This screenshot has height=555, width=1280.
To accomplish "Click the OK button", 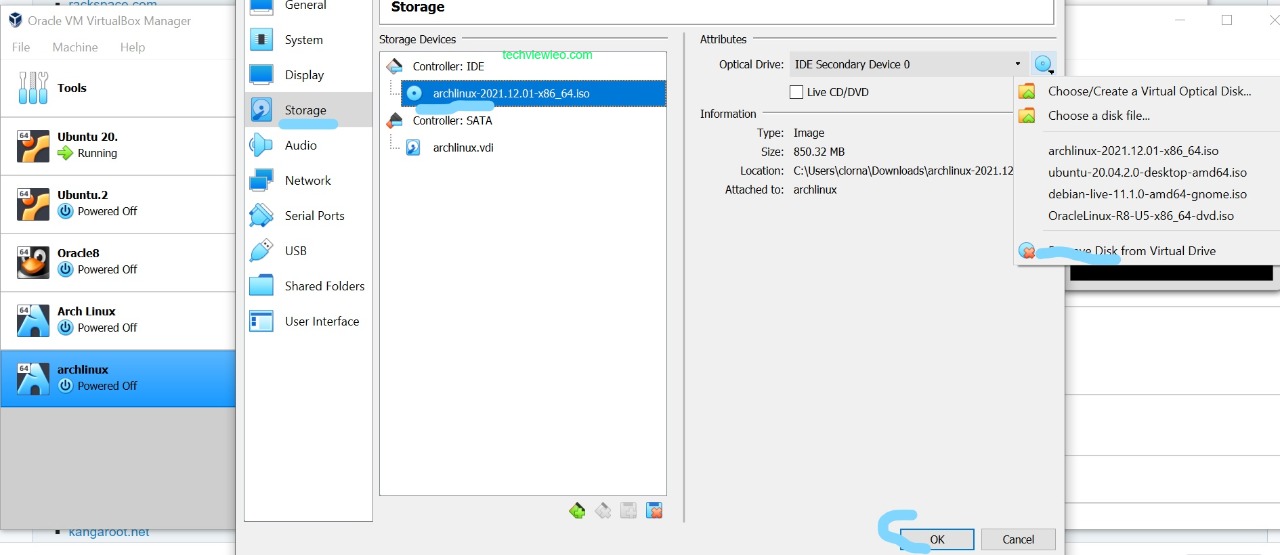I will click(x=937, y=539).
